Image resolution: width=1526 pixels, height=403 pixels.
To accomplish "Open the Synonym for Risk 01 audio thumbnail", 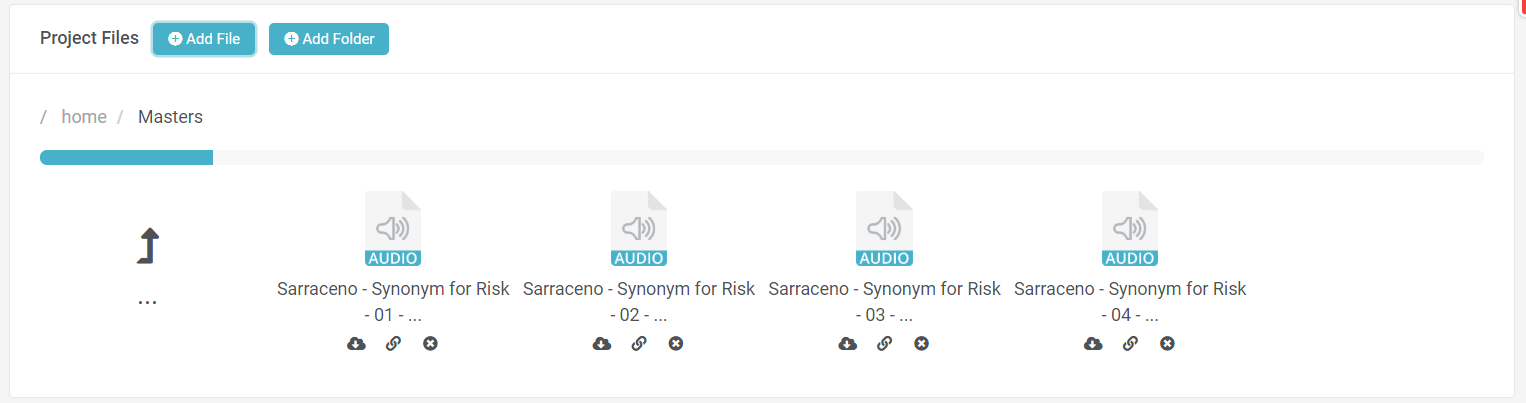I will click(393, 229).
